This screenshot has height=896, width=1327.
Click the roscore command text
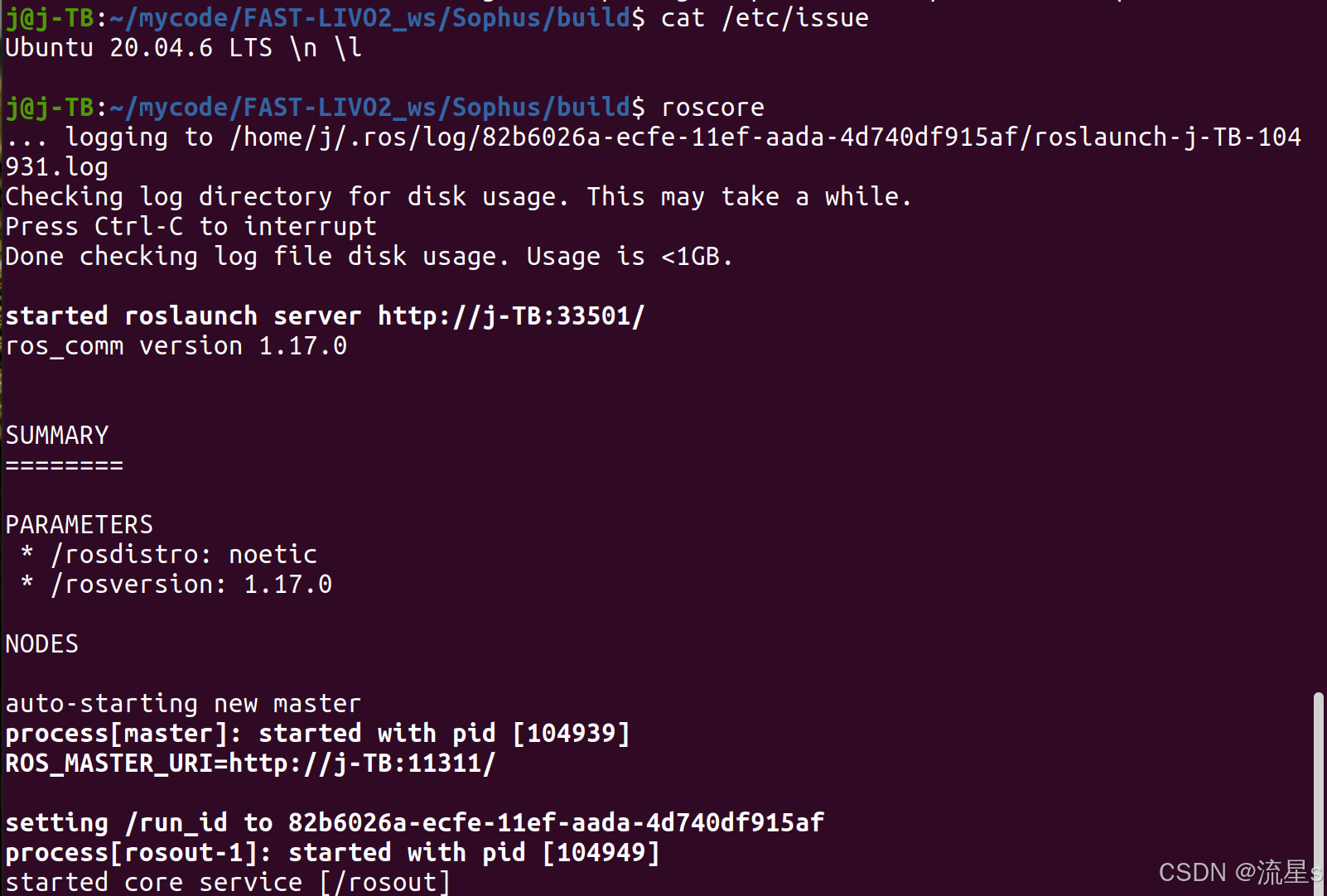pos(712,108)
